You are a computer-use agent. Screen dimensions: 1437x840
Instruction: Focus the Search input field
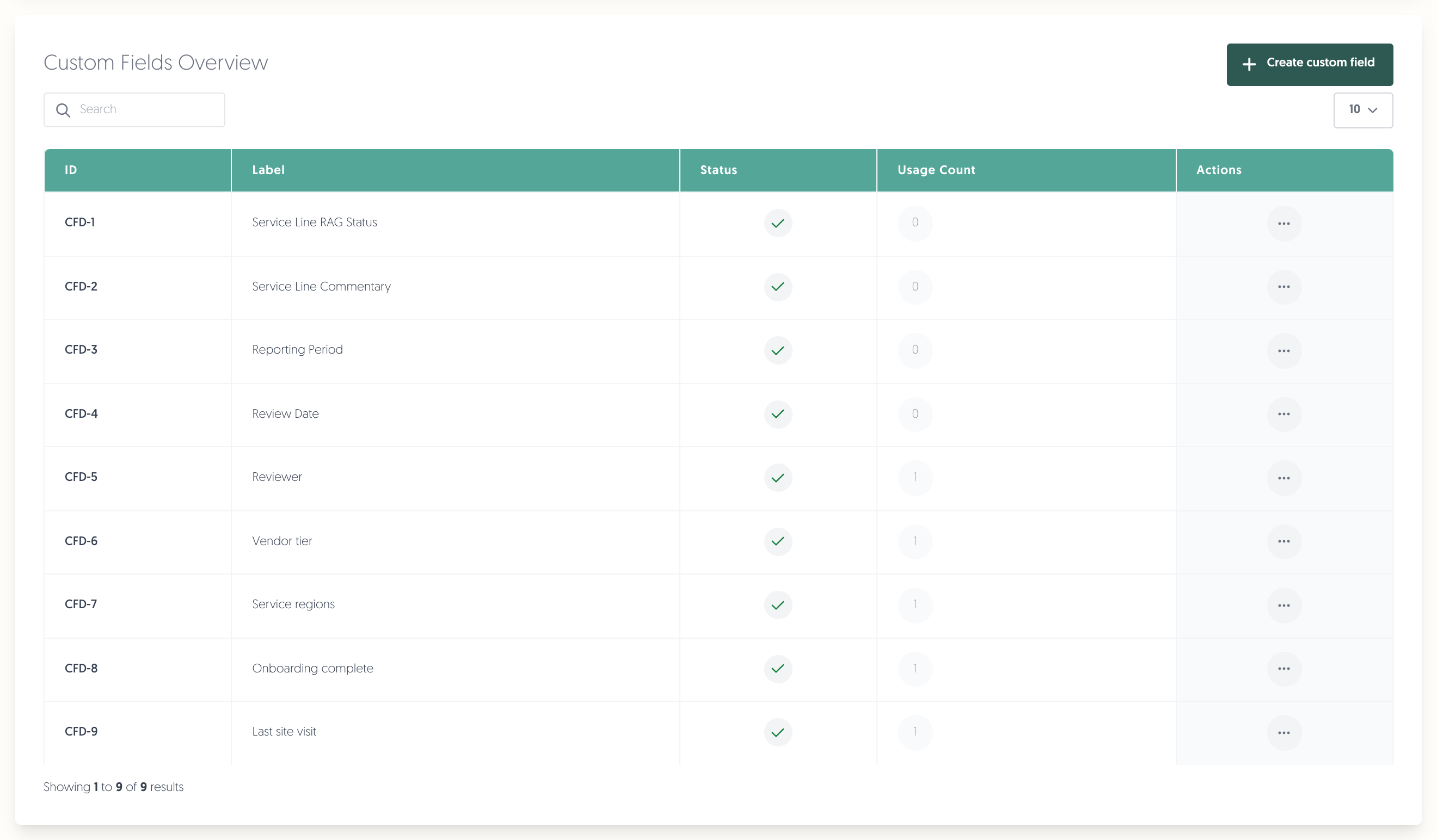(x=134, y=110)
